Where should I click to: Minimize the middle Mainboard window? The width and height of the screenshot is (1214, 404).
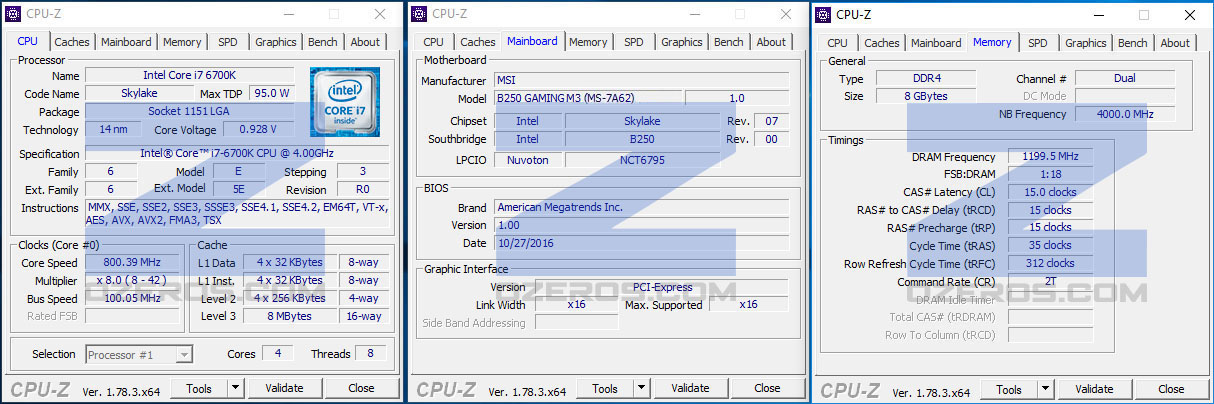click(x=692, y=14)
